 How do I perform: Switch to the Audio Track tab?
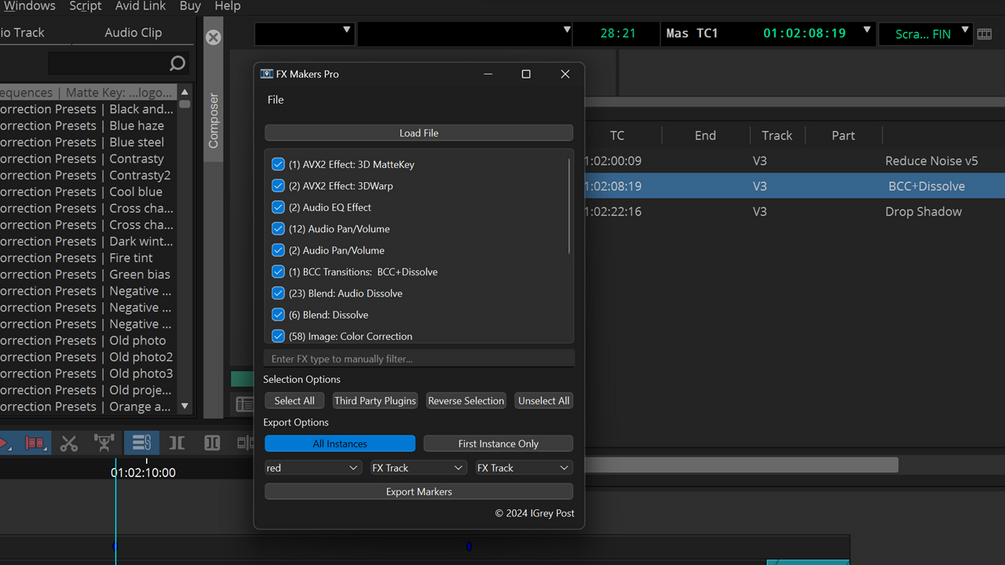[x=22, y=33]
